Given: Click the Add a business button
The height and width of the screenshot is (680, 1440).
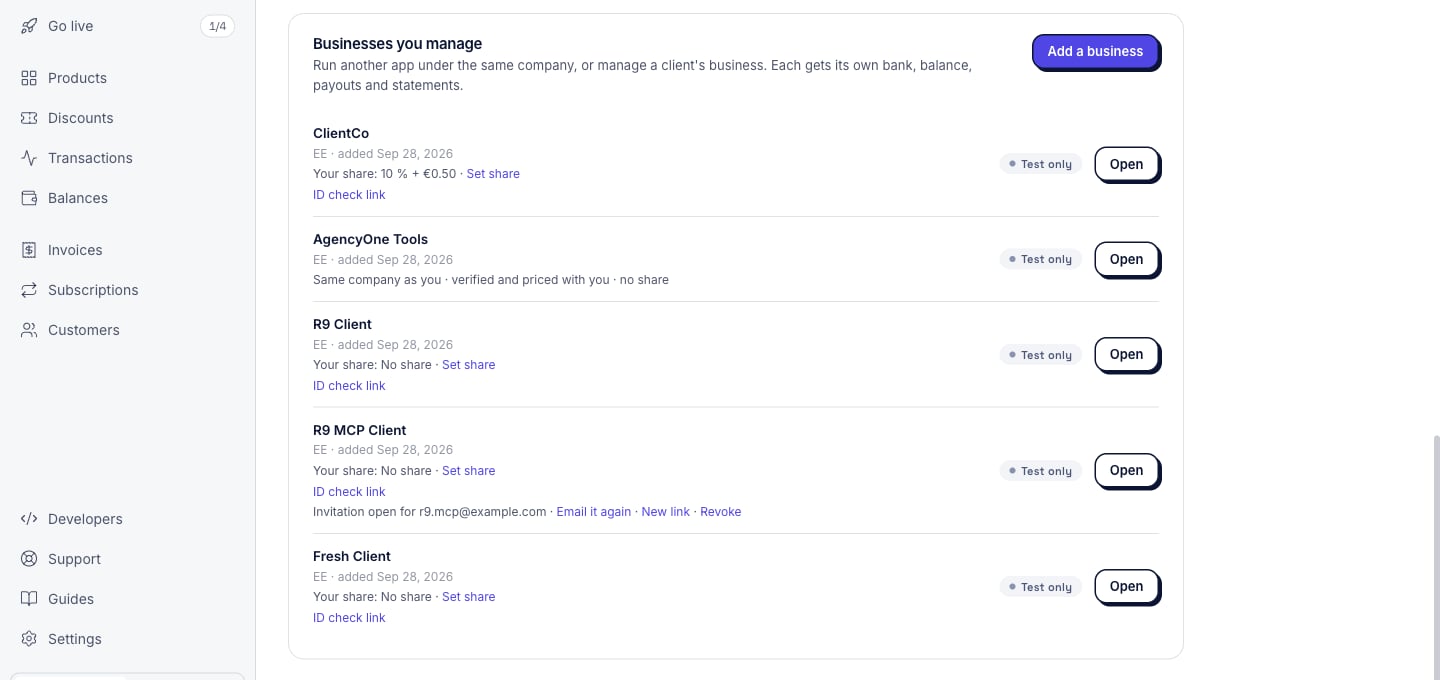Looking at the screenshot, I should click(x=1095, y=52).
